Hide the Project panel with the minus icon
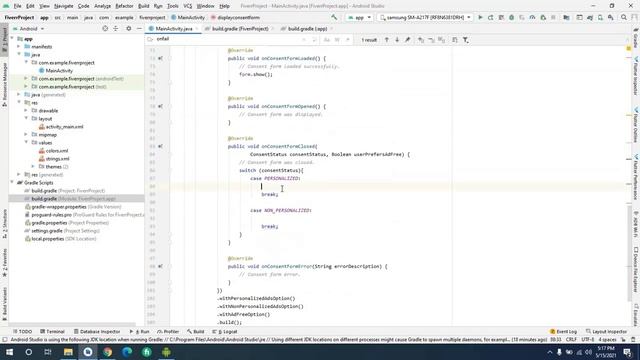 (139, 29)
